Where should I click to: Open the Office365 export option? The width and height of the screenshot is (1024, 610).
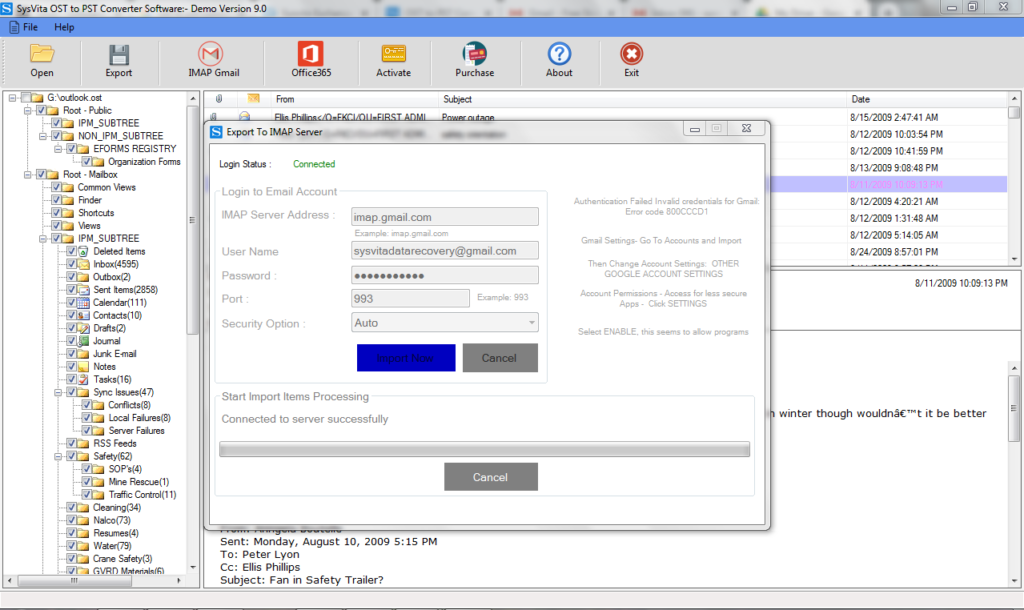pyautogui.click(x=308, y=60)
